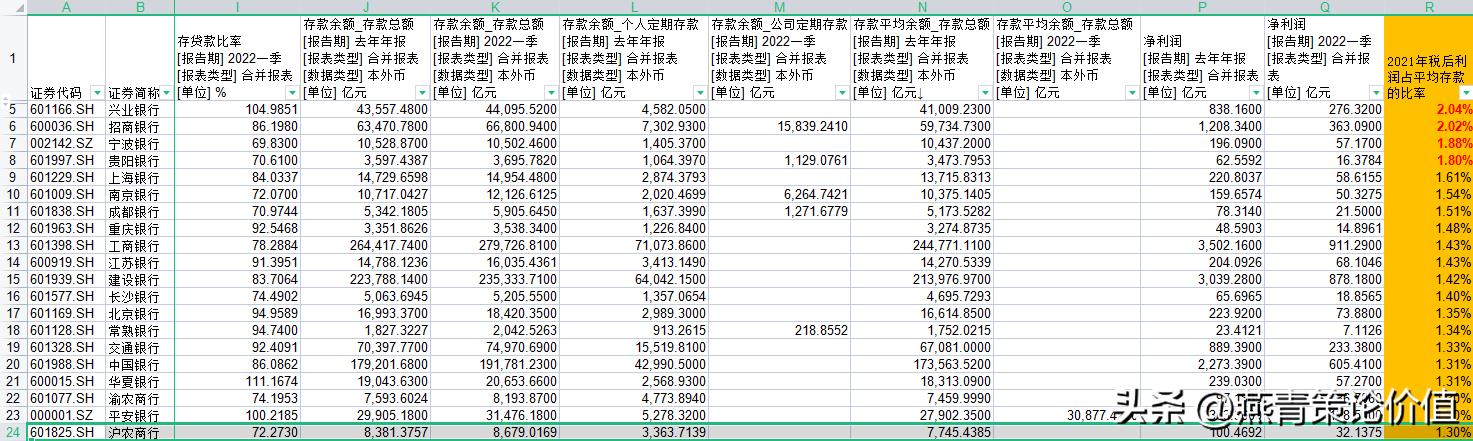Image resolution: width=1473 pixels, height=441 pixels.
Task: Select column K header
Action: pyautogui.click(x=494, y=7)
